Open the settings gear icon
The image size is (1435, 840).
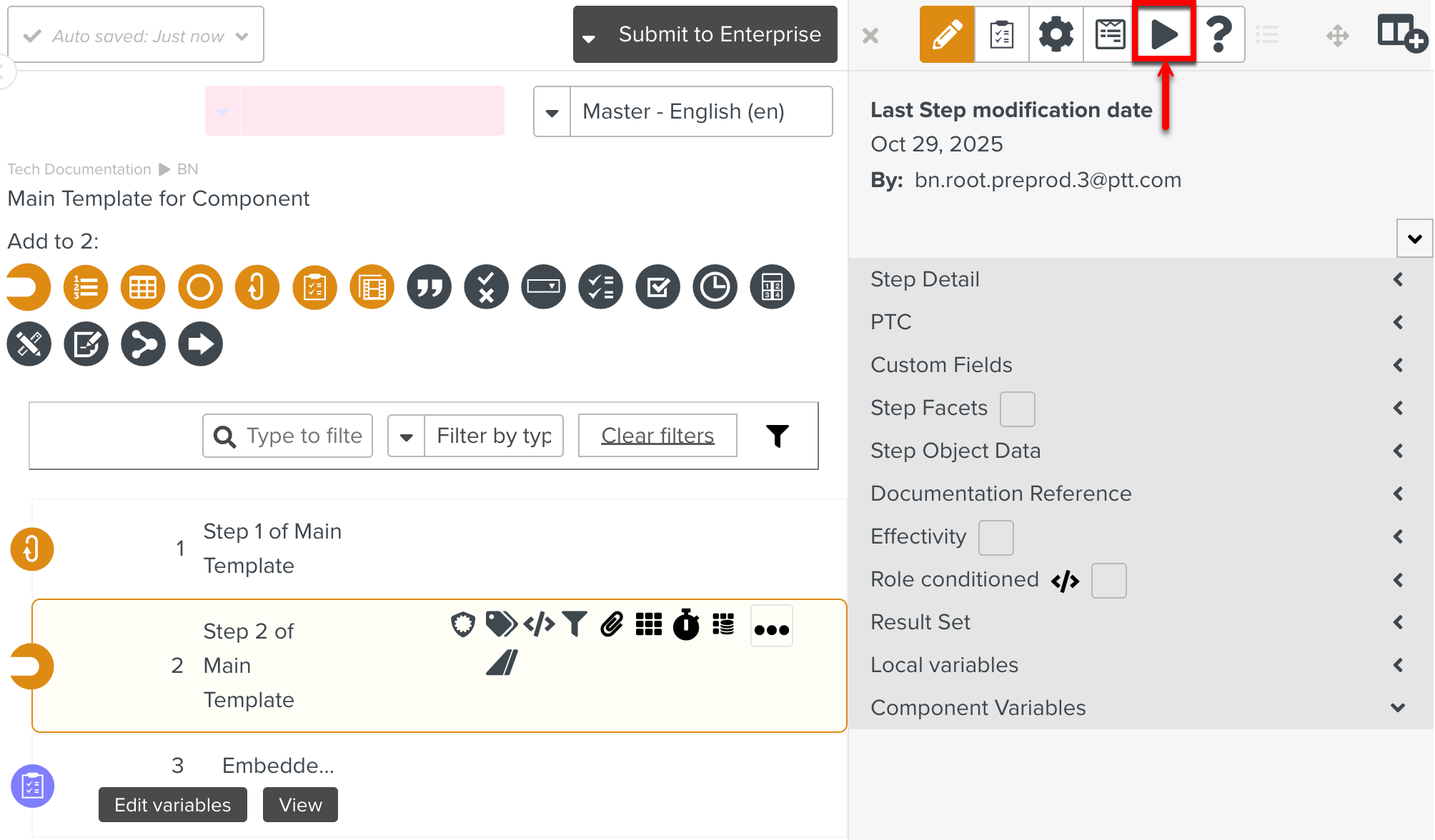click(x=1055, y=33)
